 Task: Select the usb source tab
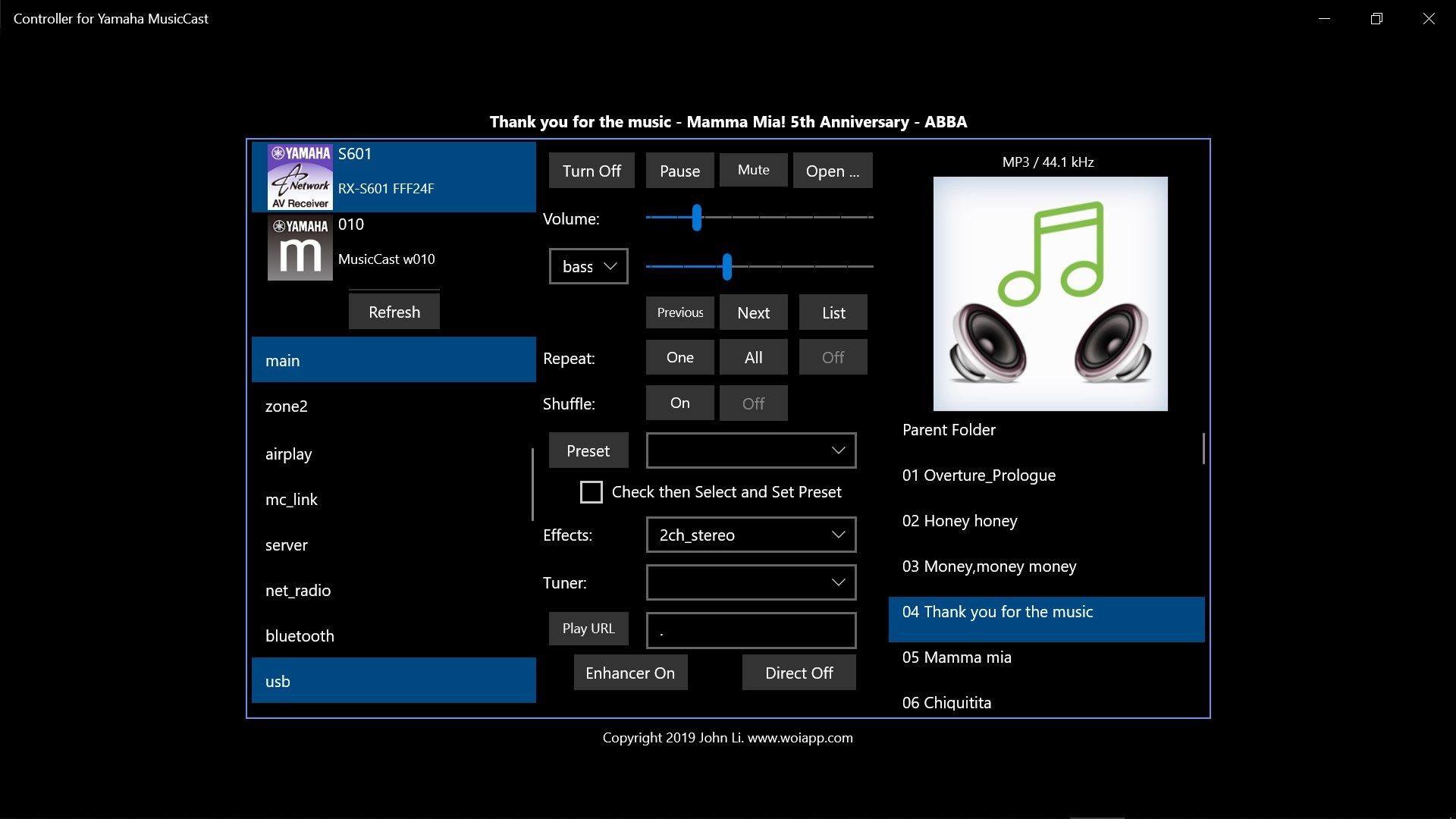(x=393, y=680)
